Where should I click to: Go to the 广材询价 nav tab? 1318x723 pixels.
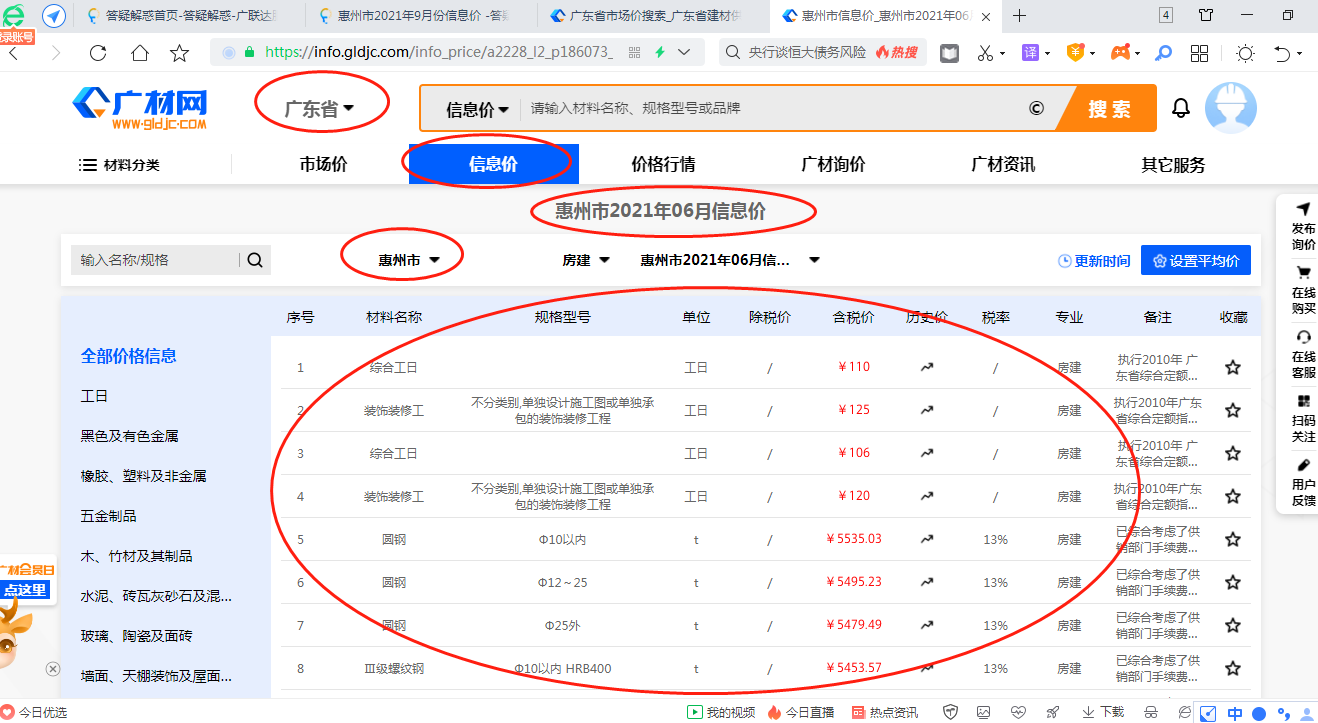pos(833,165)
